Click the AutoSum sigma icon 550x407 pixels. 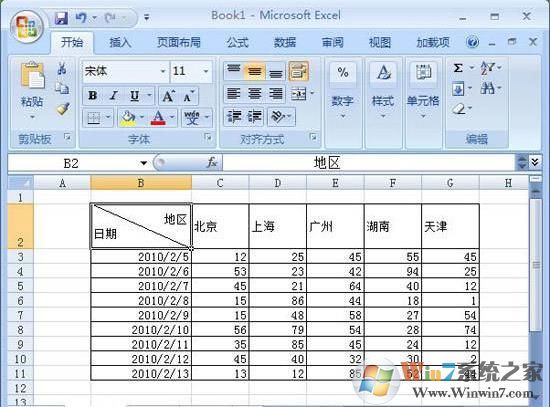458,68
